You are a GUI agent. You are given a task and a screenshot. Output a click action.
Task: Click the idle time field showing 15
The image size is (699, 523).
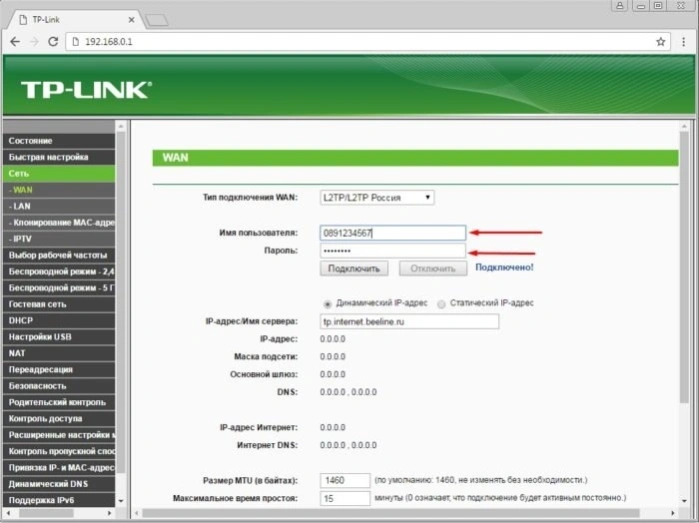[x=345, y=498]
